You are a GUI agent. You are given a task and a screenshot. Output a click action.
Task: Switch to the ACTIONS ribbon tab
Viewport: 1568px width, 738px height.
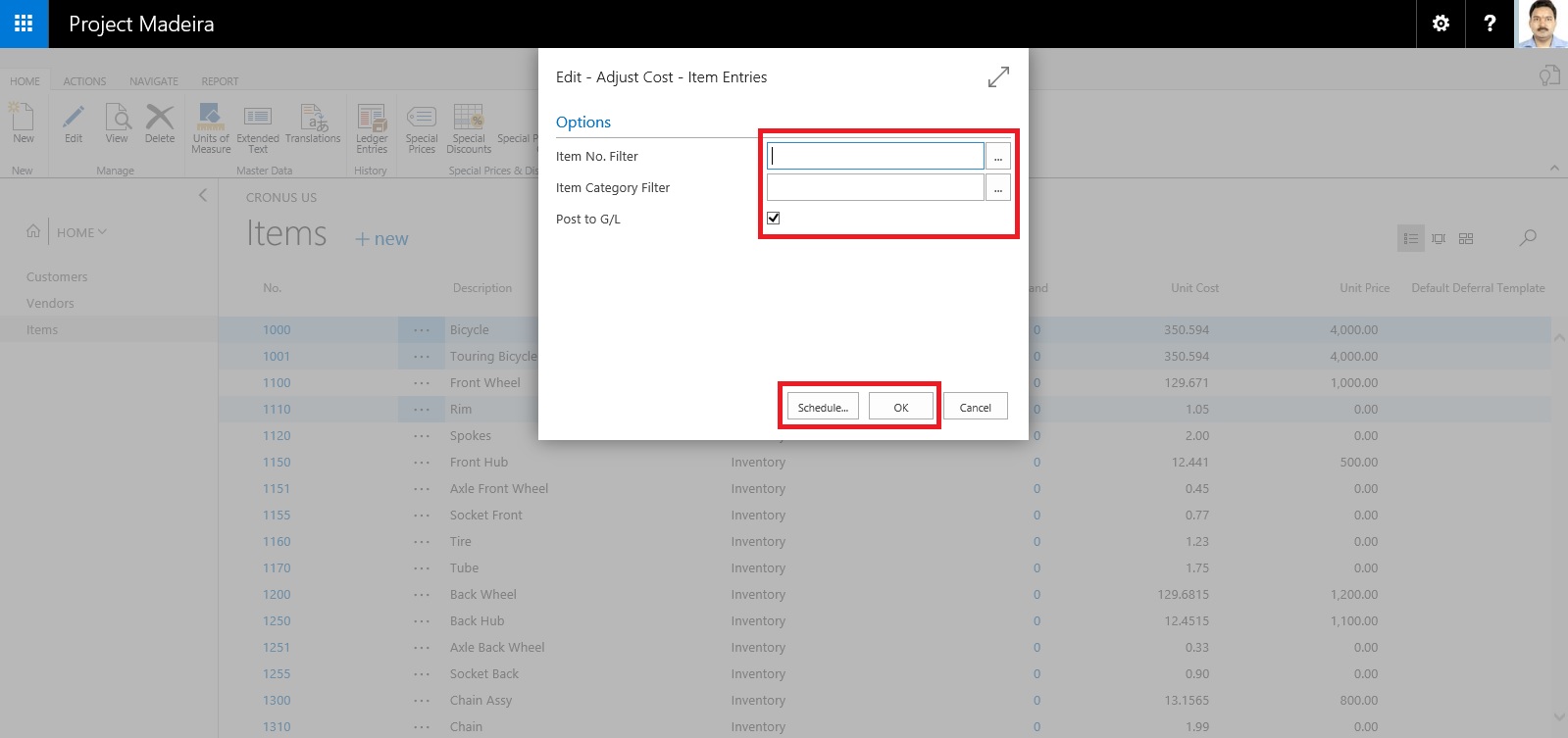coord(84,81)
